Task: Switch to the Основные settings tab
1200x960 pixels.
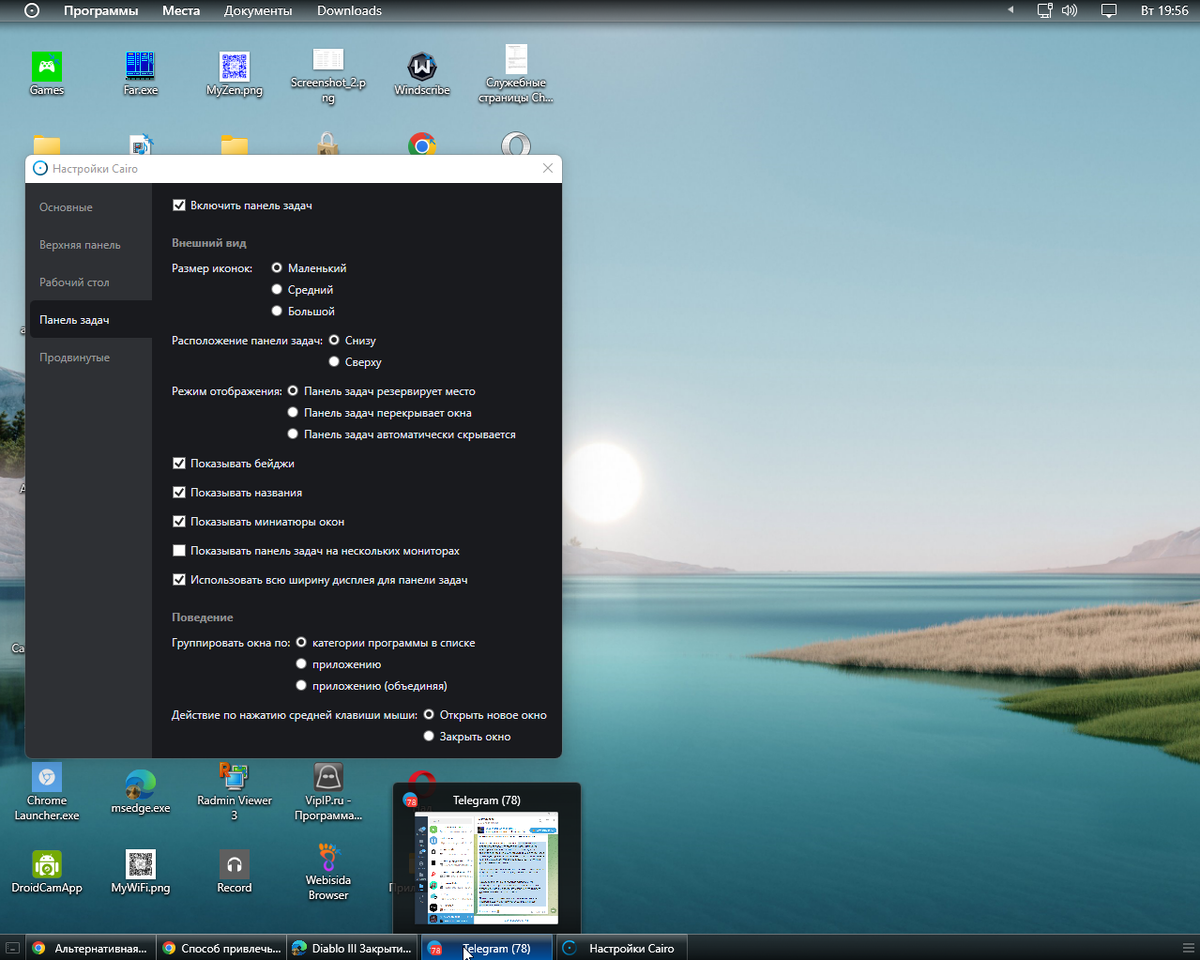Action: tap(91, 207)
